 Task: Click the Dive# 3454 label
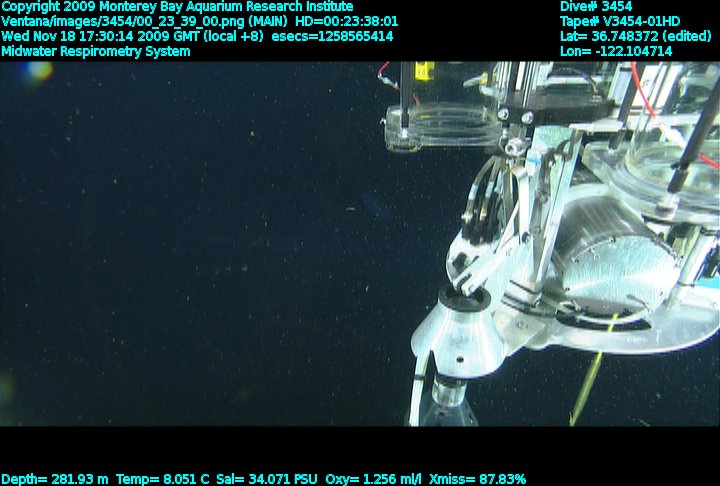coord(596,6)
